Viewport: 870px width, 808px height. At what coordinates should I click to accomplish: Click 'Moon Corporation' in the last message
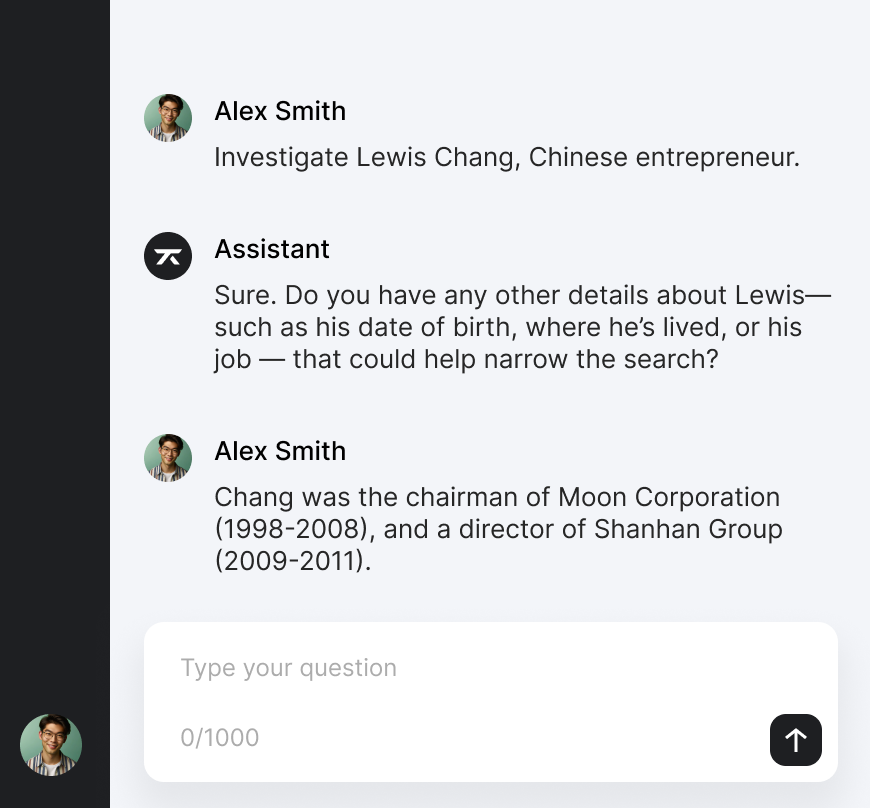click(669, 497)
